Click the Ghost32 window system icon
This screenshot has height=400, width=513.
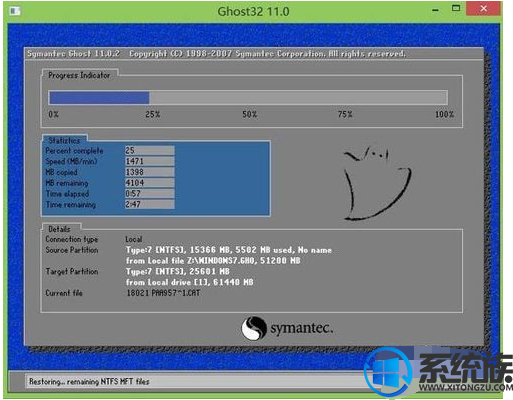[x=15, y=11]
